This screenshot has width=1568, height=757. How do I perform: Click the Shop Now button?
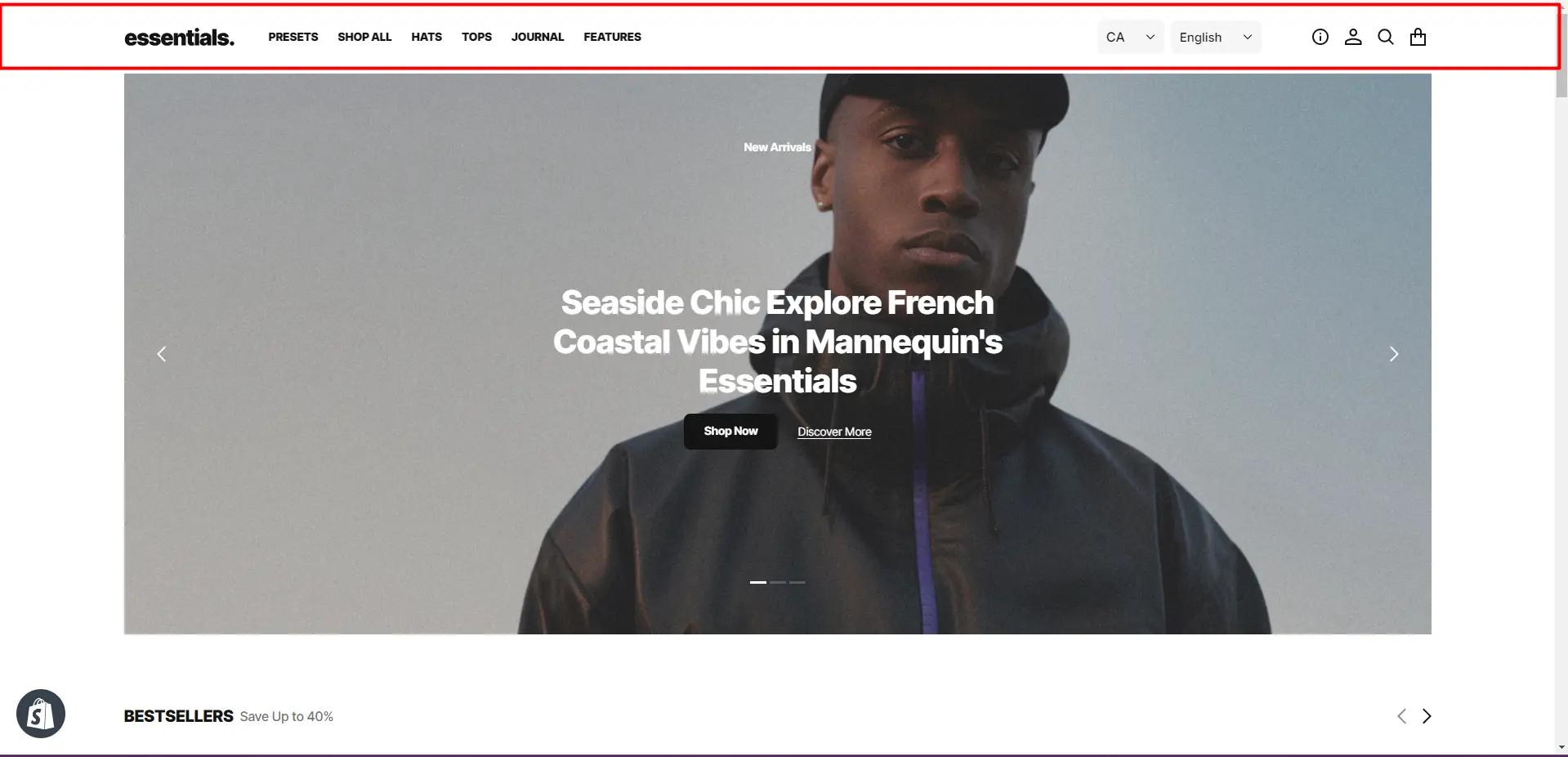pyautogui.click(x=730, y=431)
